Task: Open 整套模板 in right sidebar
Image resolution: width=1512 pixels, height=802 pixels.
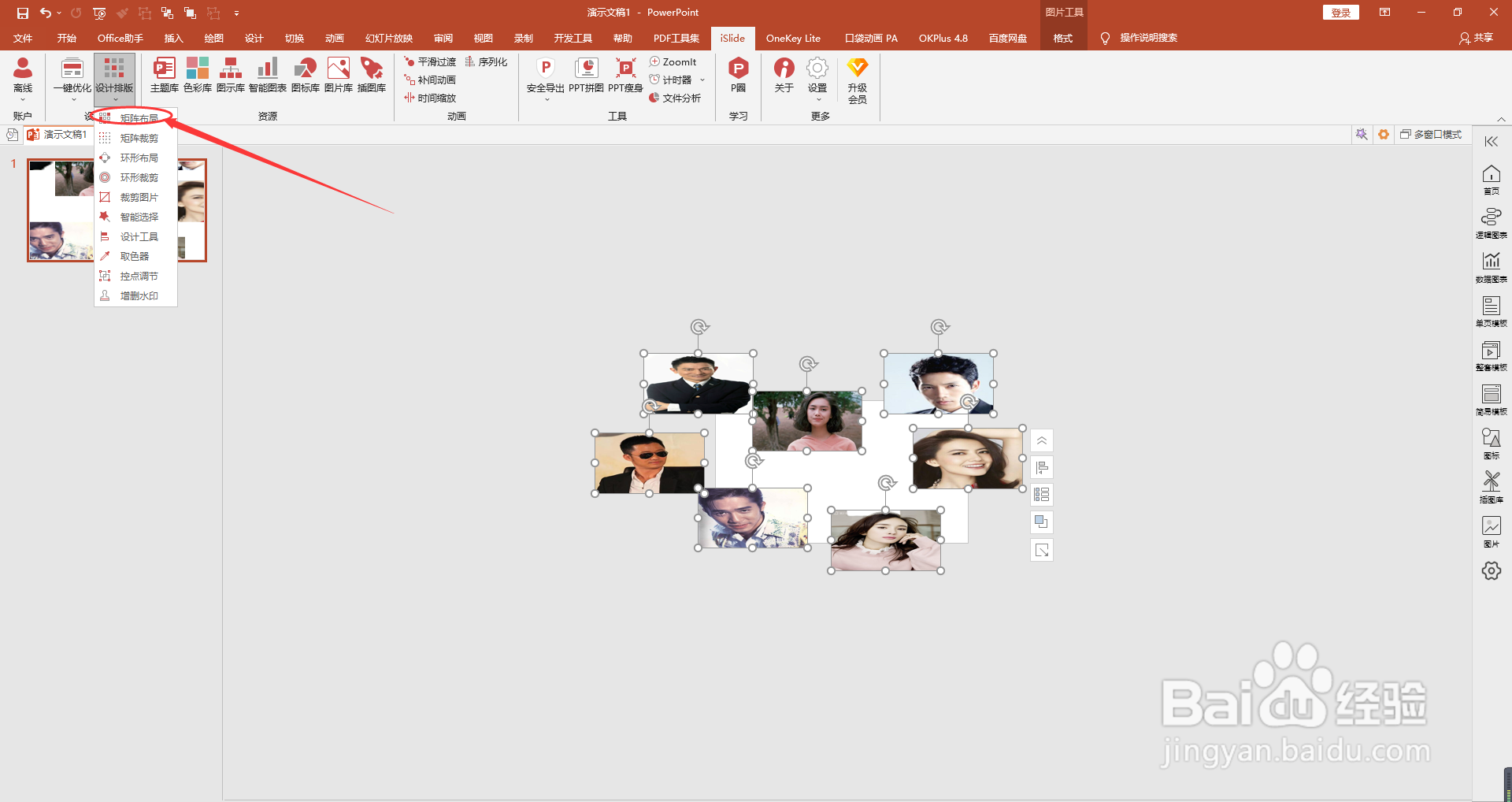Action: coord(1492,356)
